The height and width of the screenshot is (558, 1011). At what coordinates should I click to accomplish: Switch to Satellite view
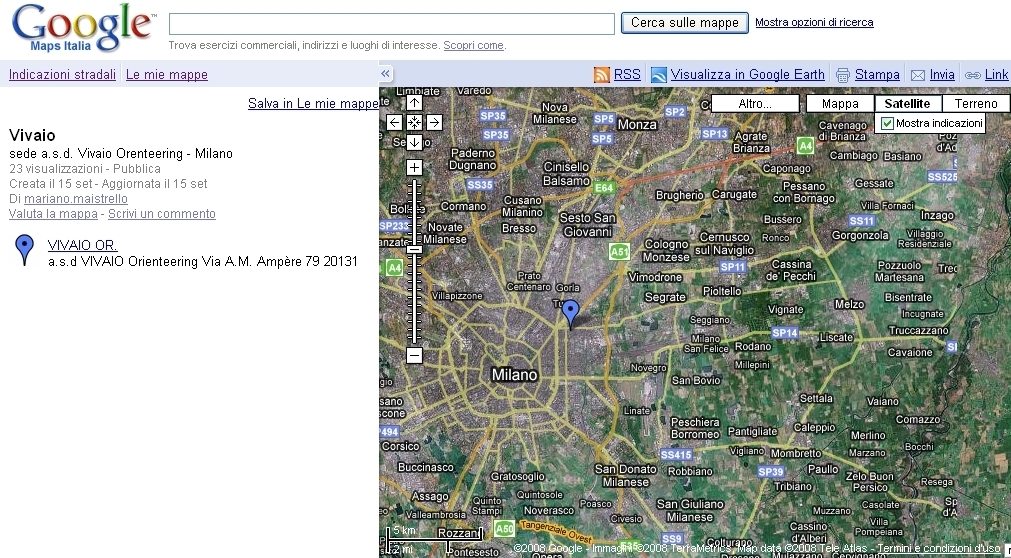pos(907,103)
